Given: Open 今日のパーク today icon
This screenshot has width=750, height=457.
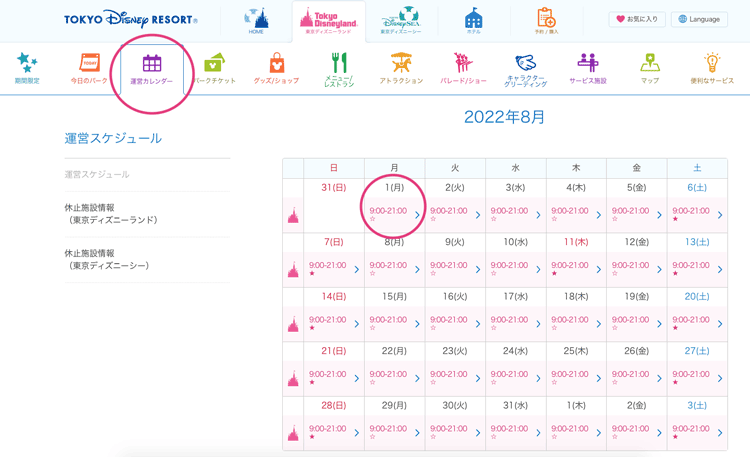Looking at the screenshot, I should [90, 64].
